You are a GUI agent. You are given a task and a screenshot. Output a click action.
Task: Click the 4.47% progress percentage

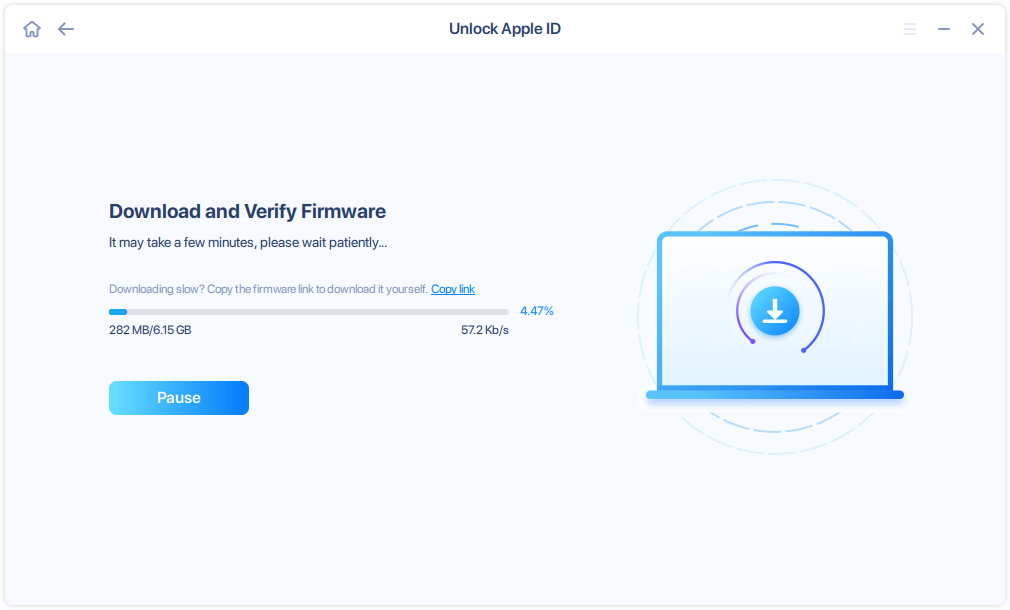537,311
